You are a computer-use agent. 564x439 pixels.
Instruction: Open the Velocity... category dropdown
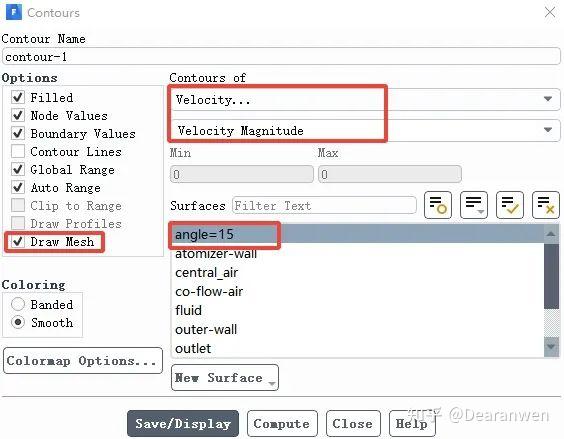364,99
